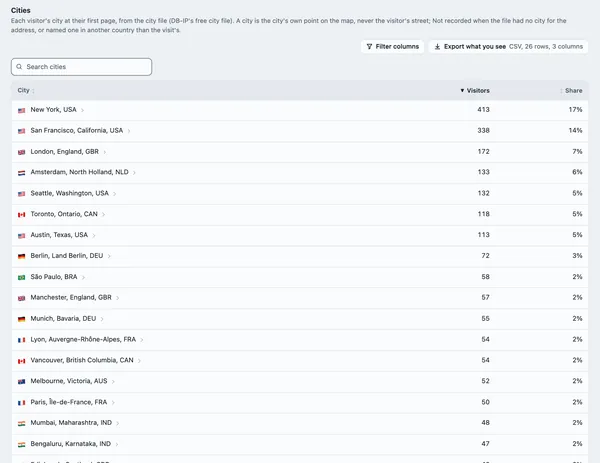Viewport: 600px width, 463px height.
Task: Click the Cities section heading
Action: pos(21,10)
